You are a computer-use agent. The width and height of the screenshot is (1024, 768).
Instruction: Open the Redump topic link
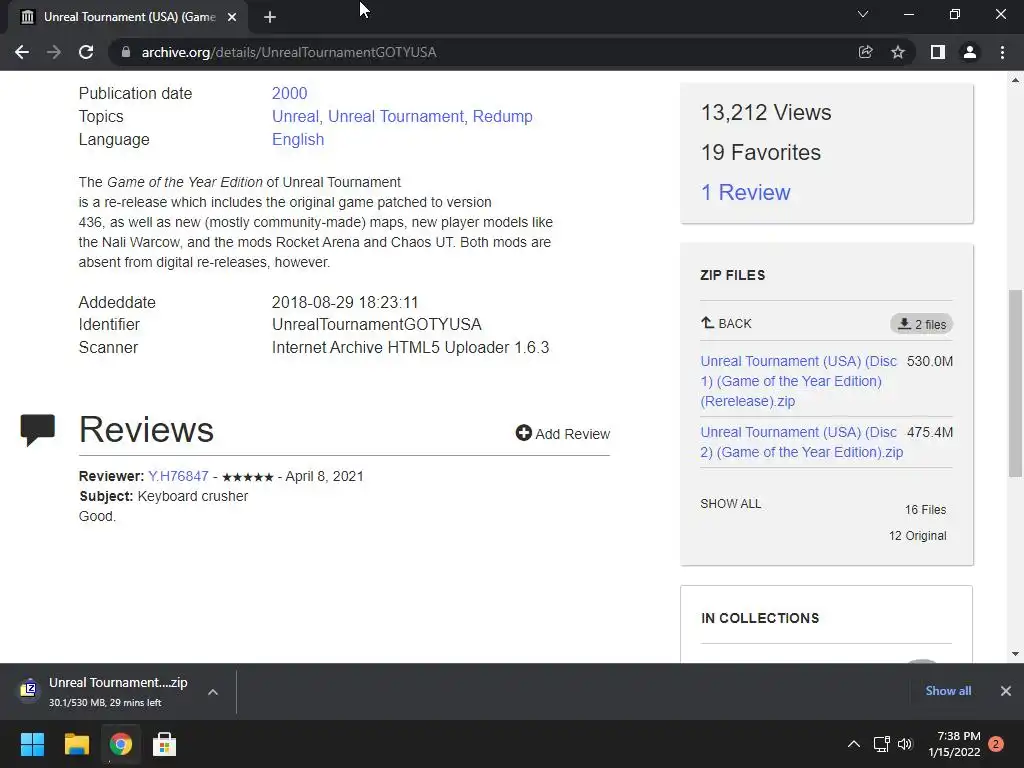[x=502, y=116]
